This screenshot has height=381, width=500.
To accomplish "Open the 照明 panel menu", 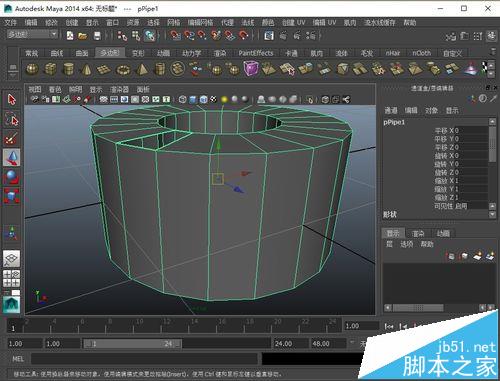I will [x=75, y=89].
